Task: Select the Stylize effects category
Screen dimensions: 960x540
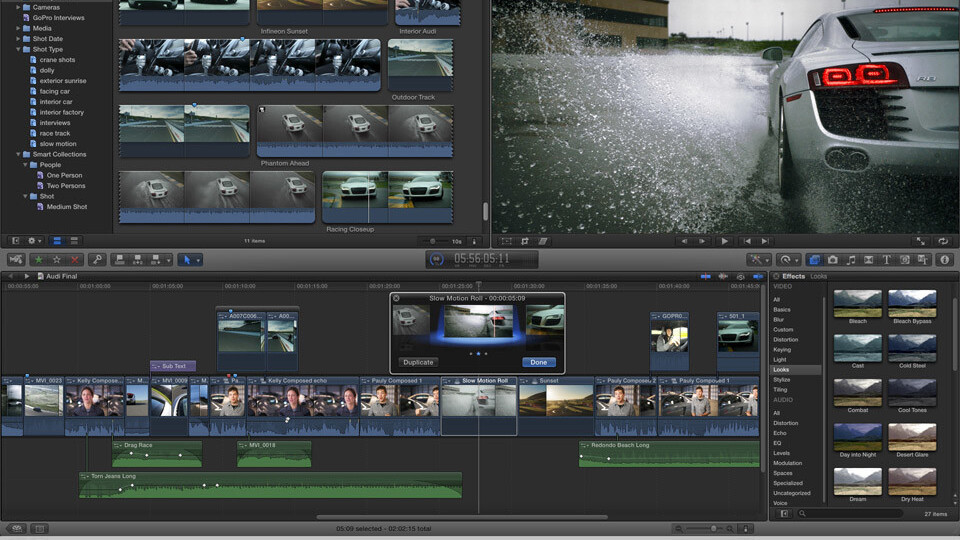Action: [x=782, y=380]
